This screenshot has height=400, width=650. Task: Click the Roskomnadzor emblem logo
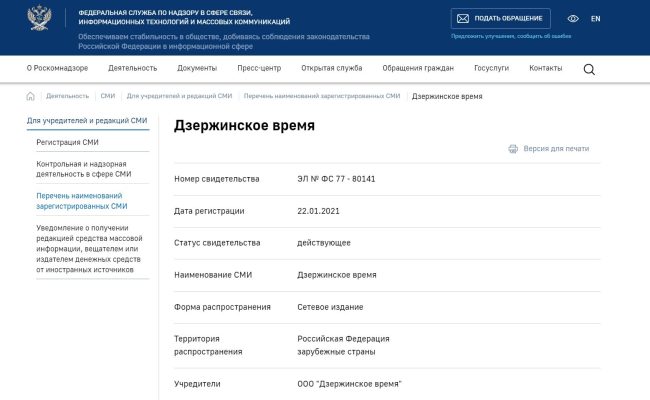42,19
